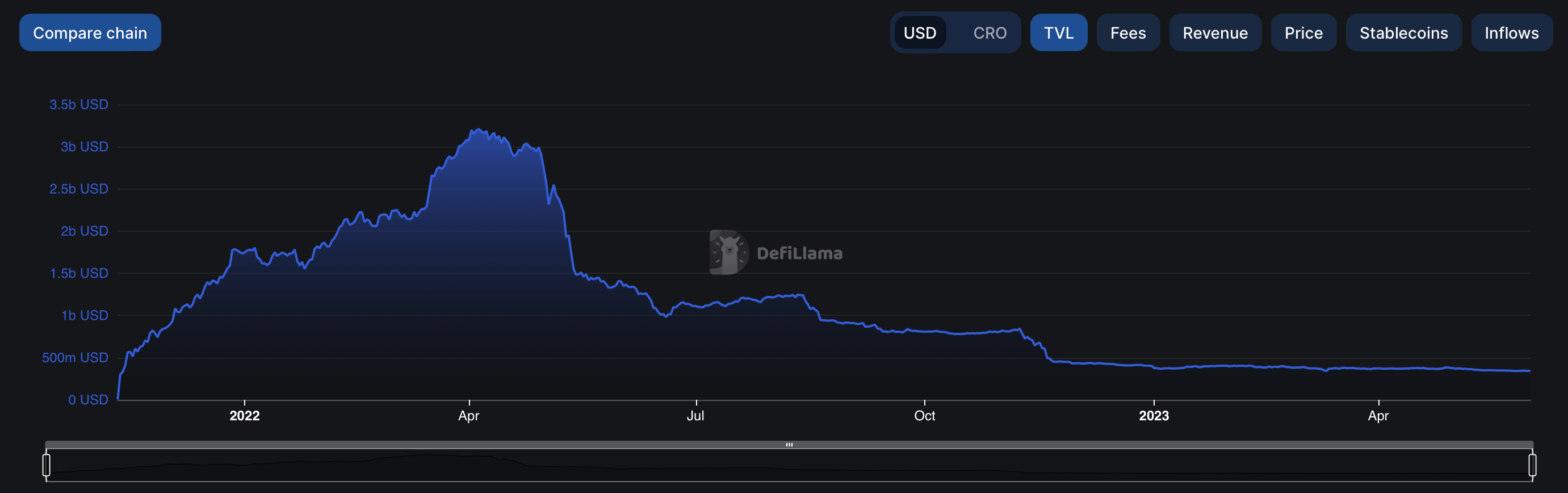Click the 0 USD axis label
Screen dimensions: 1568x493
(x=87, y=399)
